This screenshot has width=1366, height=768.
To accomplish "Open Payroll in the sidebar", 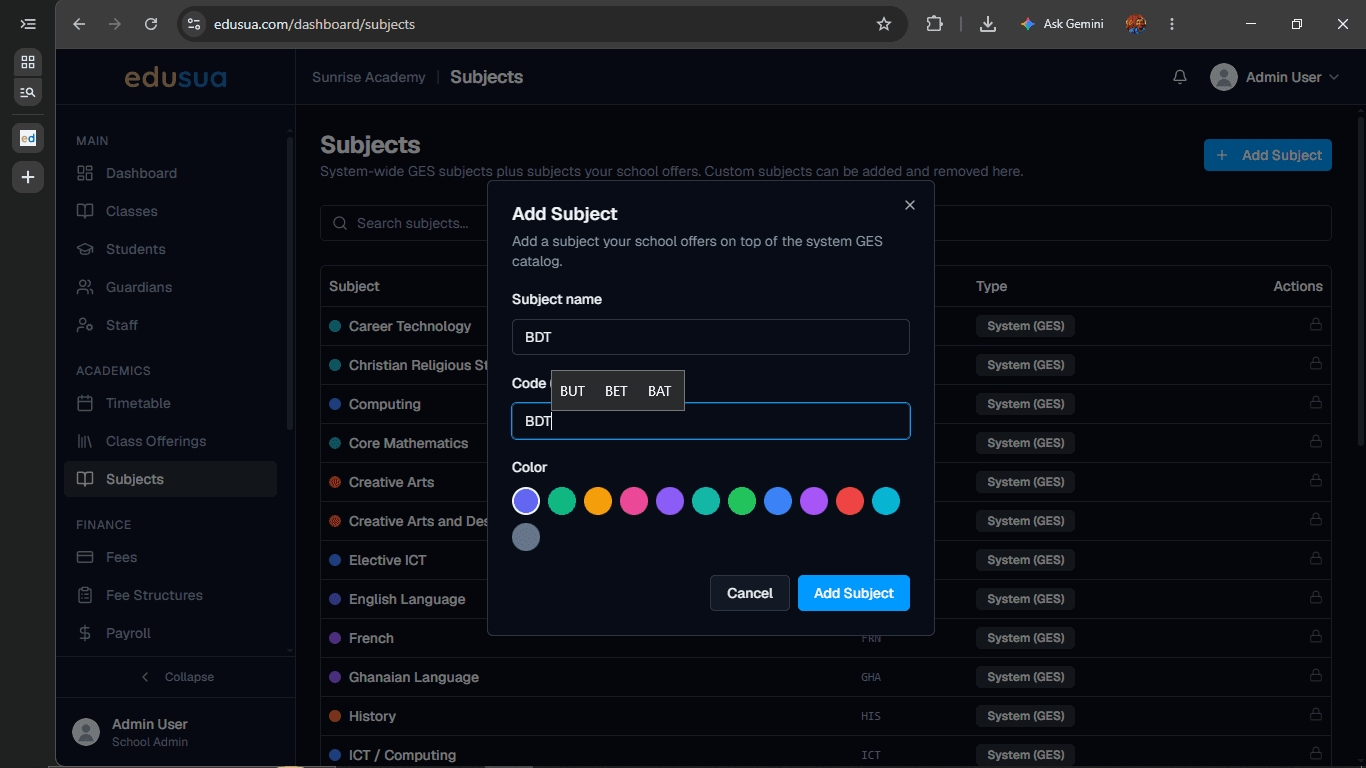I will click(x=170, y=633).
